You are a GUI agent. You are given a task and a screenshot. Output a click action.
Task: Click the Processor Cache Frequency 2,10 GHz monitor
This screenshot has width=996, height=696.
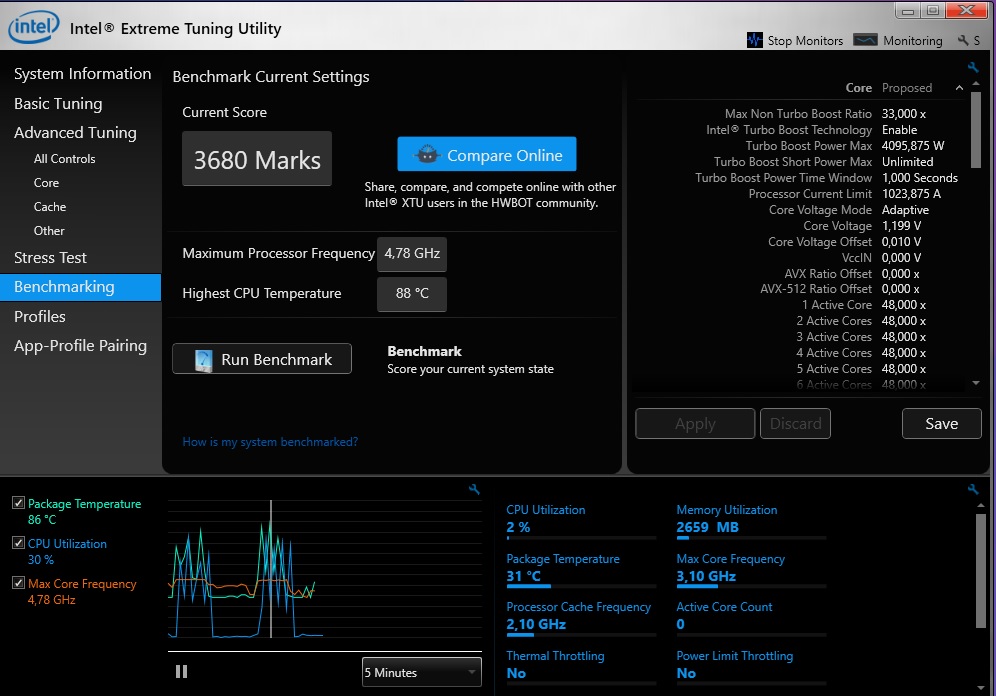pyautogui.click(x=580, y=617)
